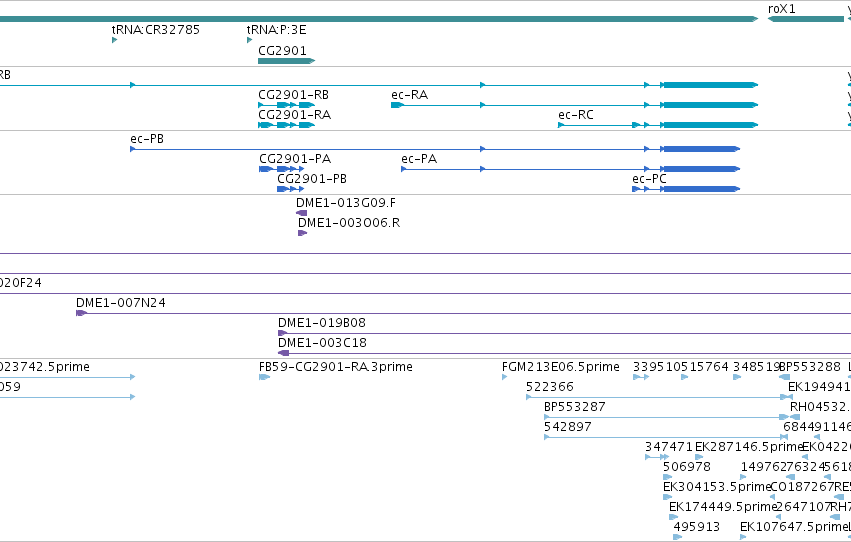Select the DME1-007N24 clone start arrow
This screenshot has height=542, width=851.
click(81, 313)
